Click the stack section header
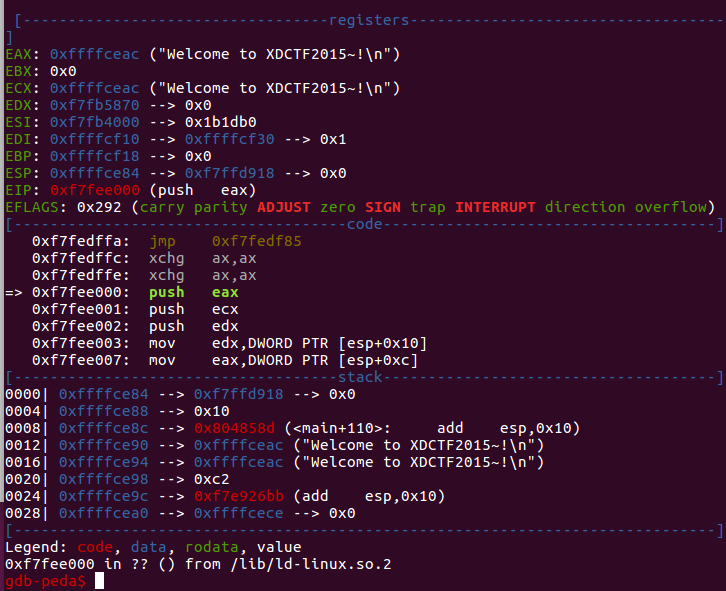The height and width of the screenshot is (591, 726). coord(360,377)
